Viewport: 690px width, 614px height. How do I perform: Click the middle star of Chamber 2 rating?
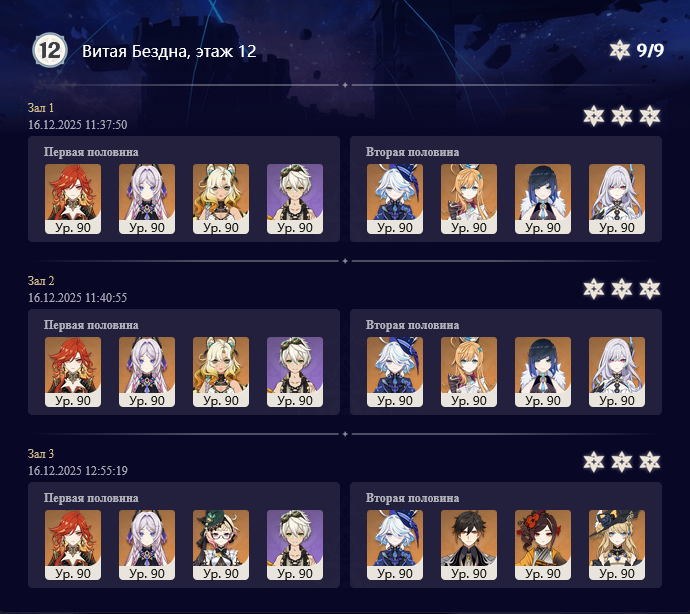[x=622, y=289]
